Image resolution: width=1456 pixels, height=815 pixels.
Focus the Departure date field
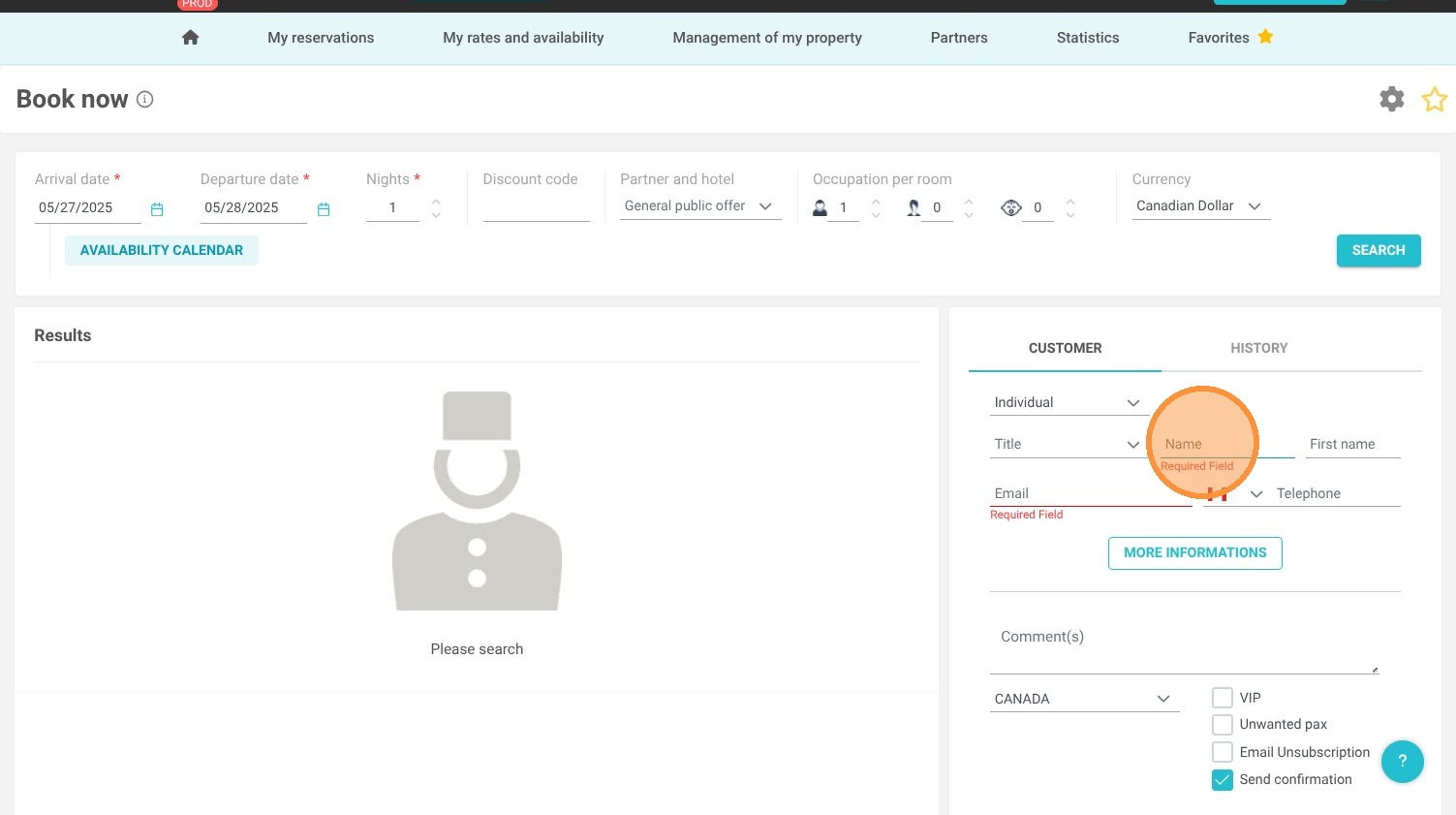coord(254,208)
